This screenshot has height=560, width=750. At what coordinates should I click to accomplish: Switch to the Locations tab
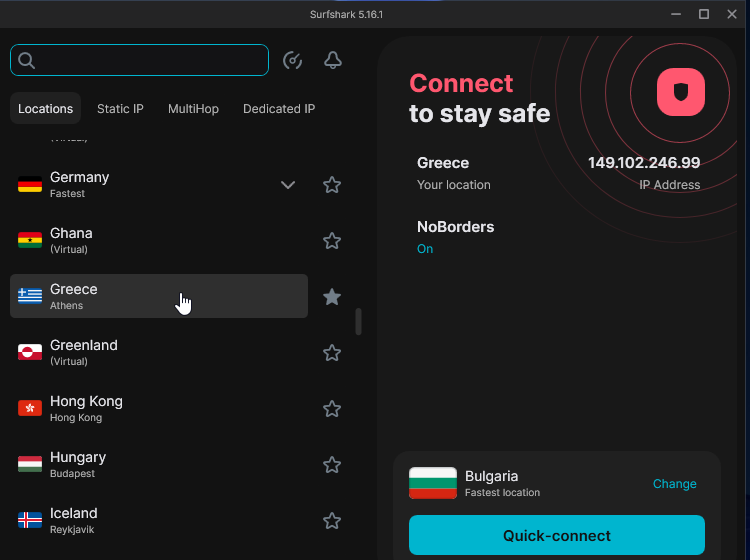45,109
